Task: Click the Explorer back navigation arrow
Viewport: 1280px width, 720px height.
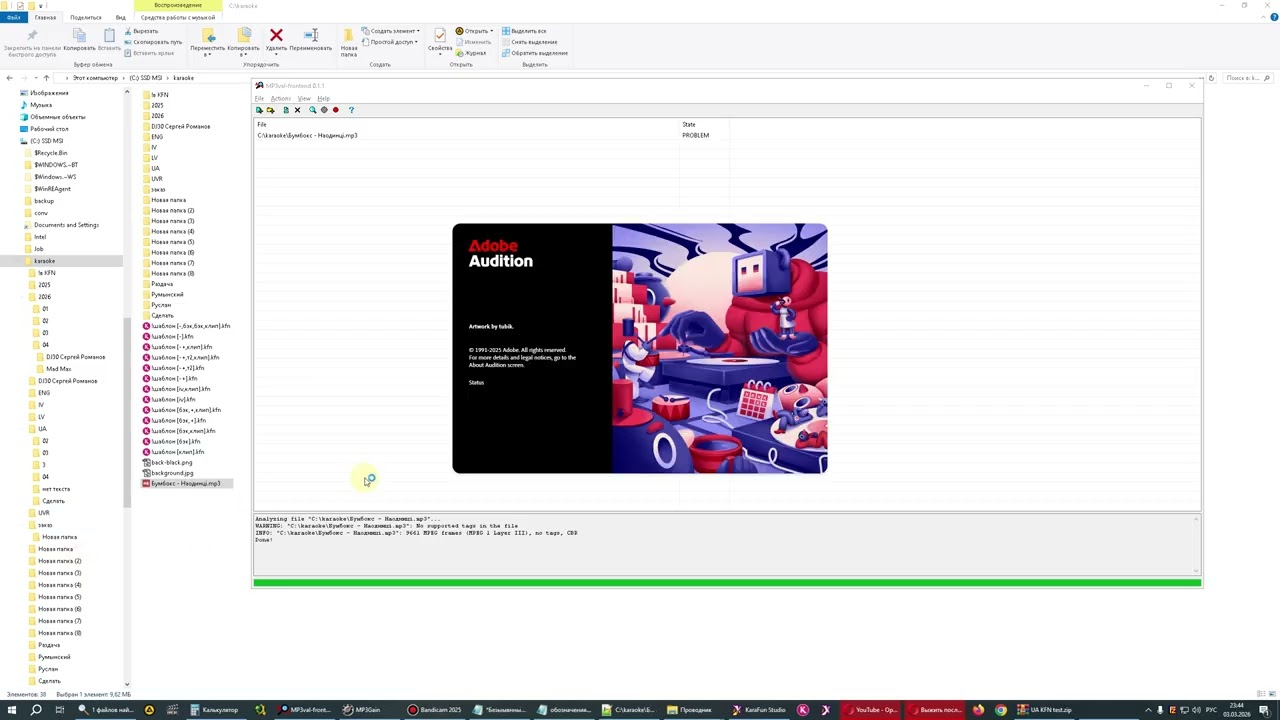Action: coord(9,78)
